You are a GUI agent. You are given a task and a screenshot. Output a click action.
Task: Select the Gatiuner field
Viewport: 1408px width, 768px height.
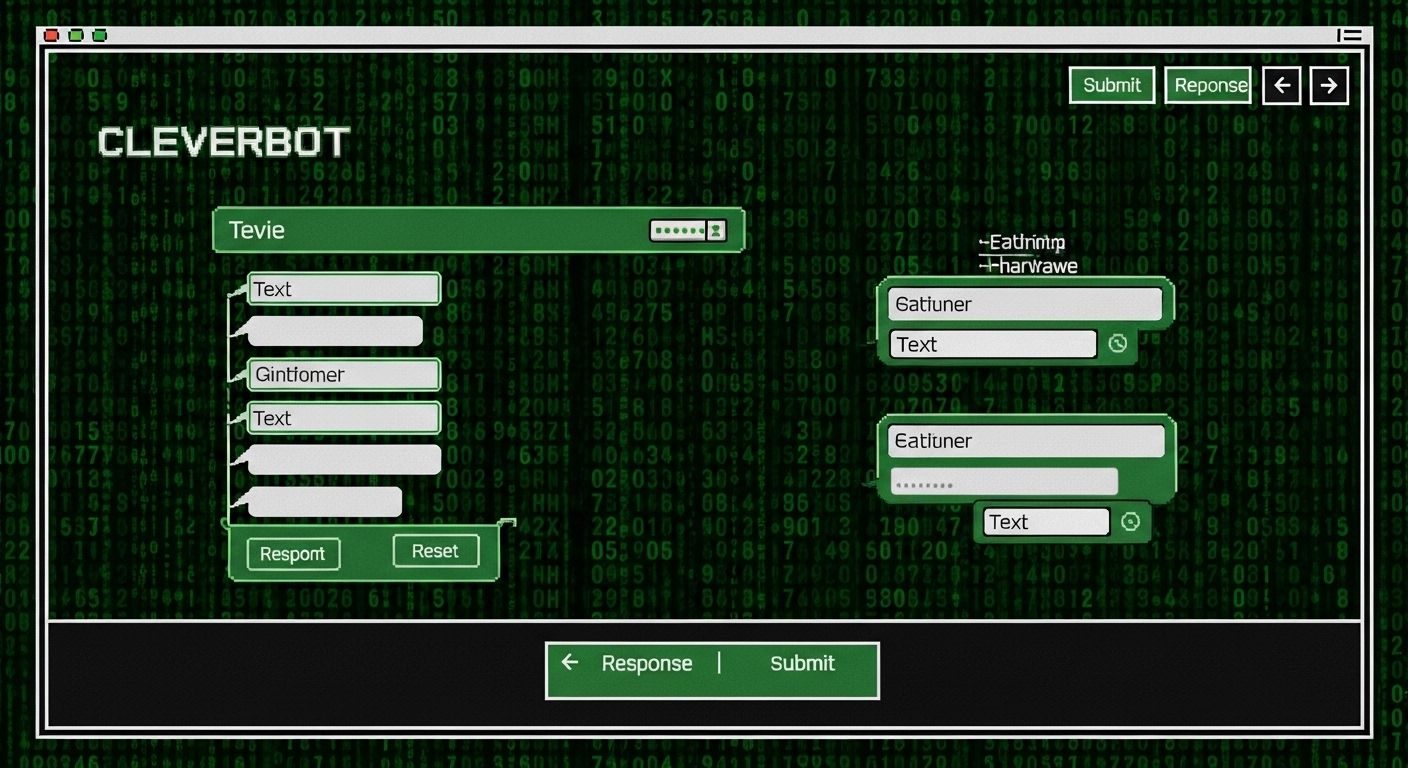pos(1025,304)
